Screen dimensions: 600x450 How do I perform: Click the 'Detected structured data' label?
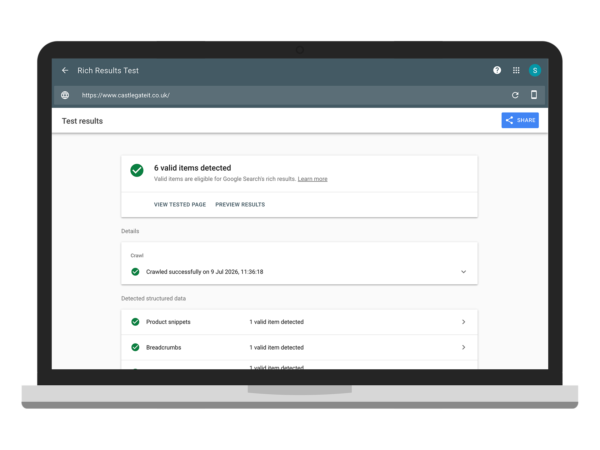[153, 298]
